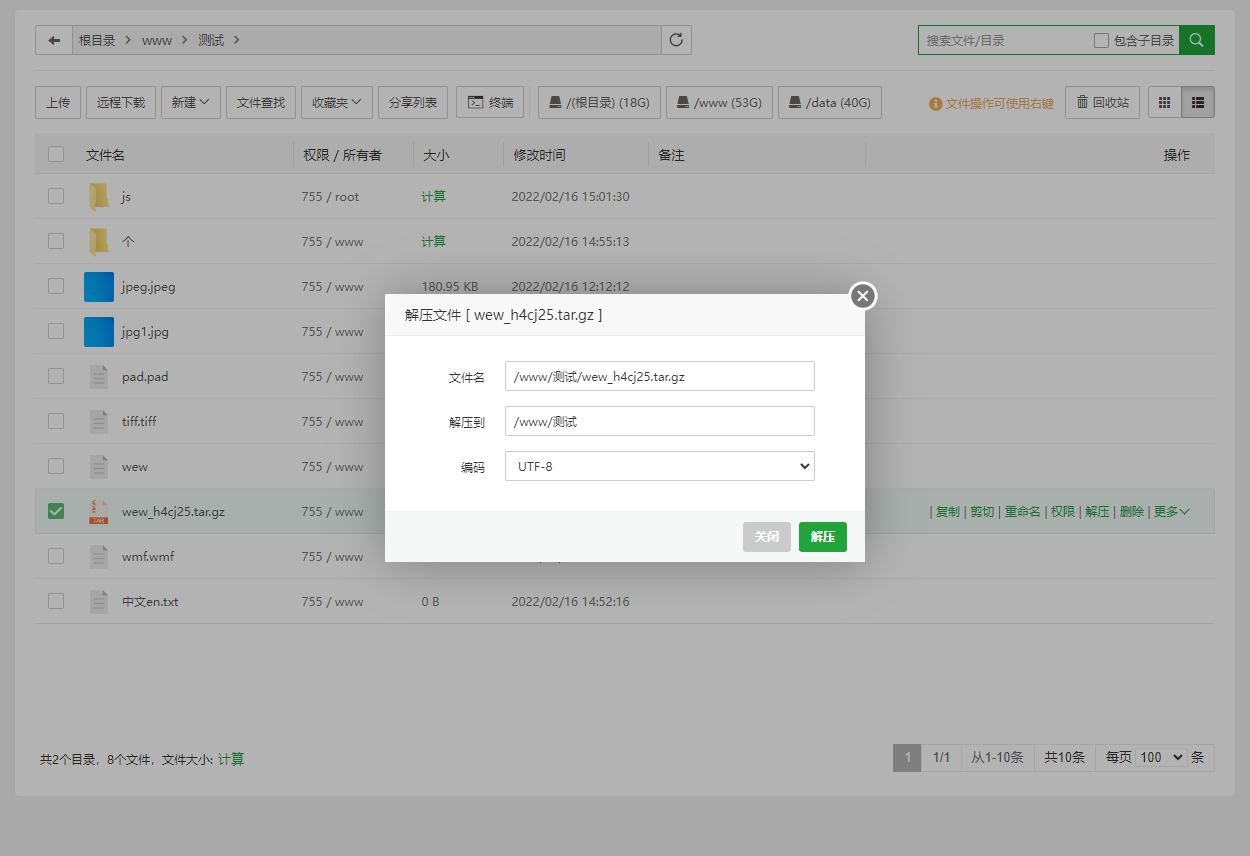The image size is (1250, 856).
Task: Click the gray 关闭 button
Action: coord(767,537)
